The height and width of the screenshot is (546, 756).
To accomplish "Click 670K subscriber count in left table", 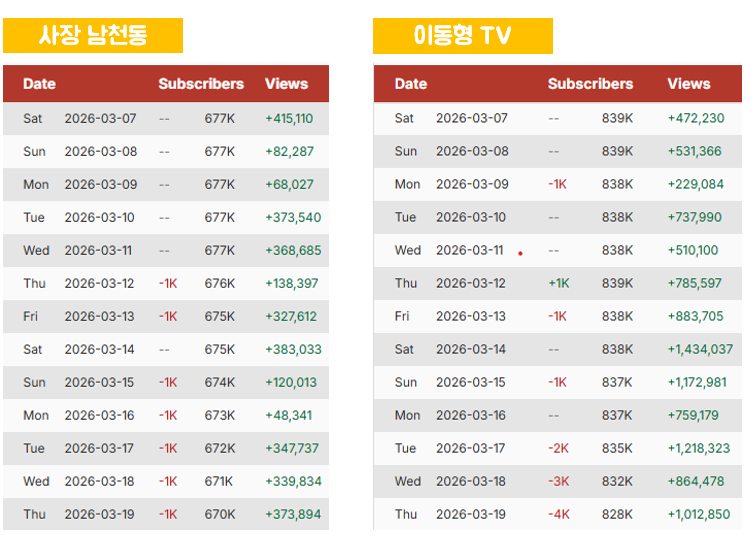I will 220,515.
